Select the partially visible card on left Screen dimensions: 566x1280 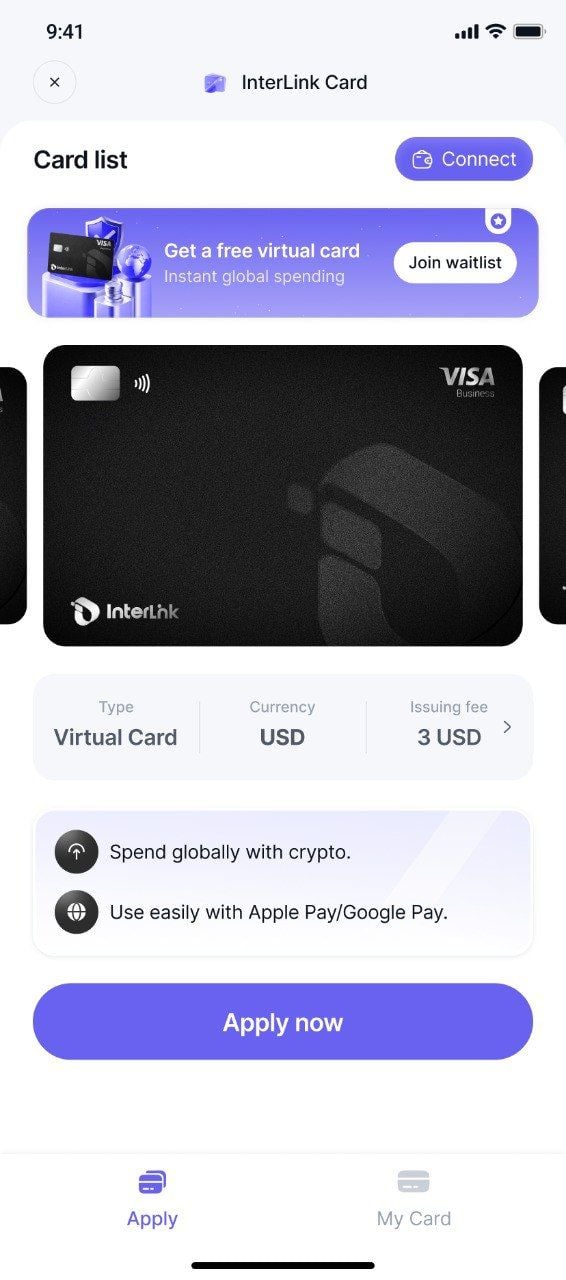(13, 496)
